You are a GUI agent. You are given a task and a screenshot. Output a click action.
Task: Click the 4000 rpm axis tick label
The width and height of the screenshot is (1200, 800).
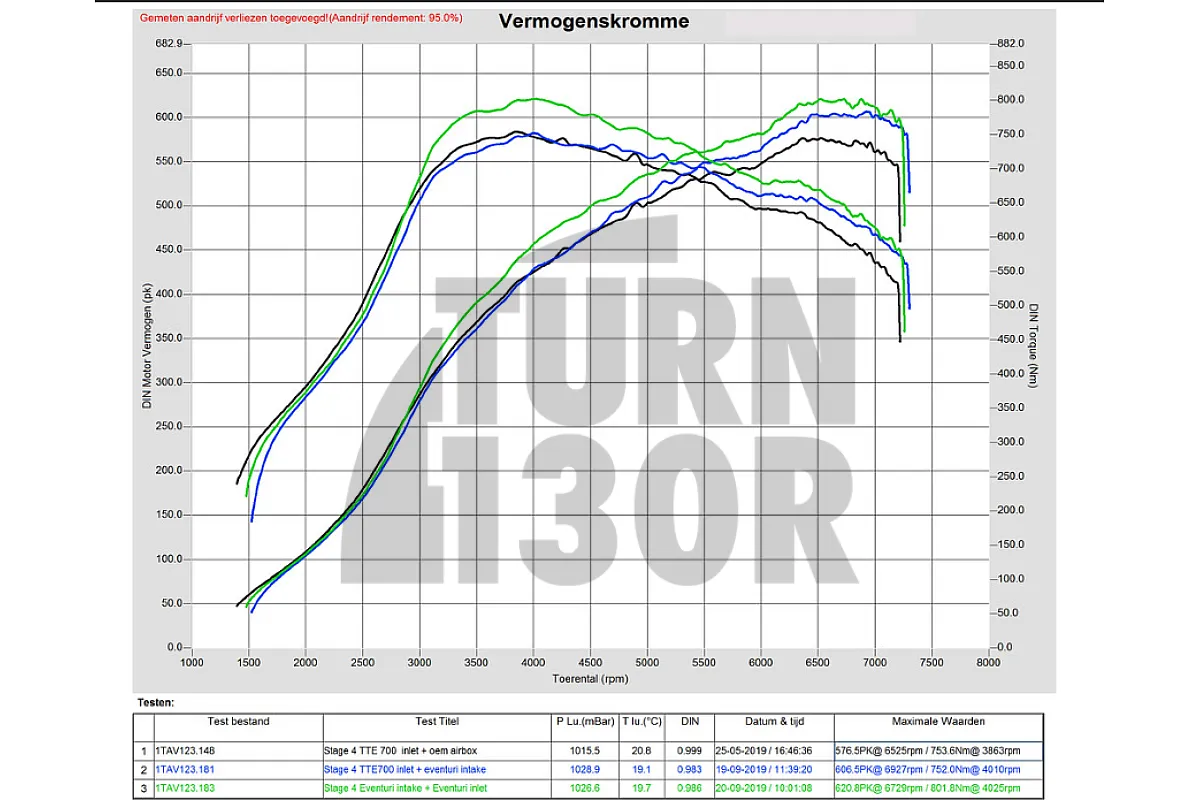coord(533,663)
